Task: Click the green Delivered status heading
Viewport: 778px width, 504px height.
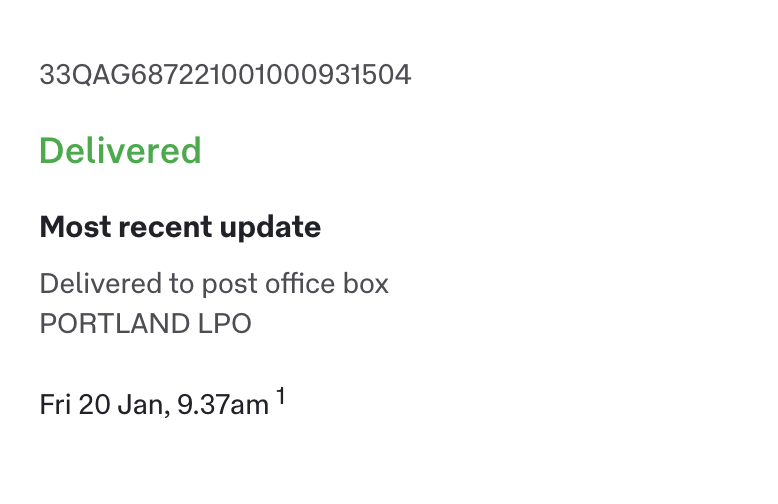Action: click(120, 151)
